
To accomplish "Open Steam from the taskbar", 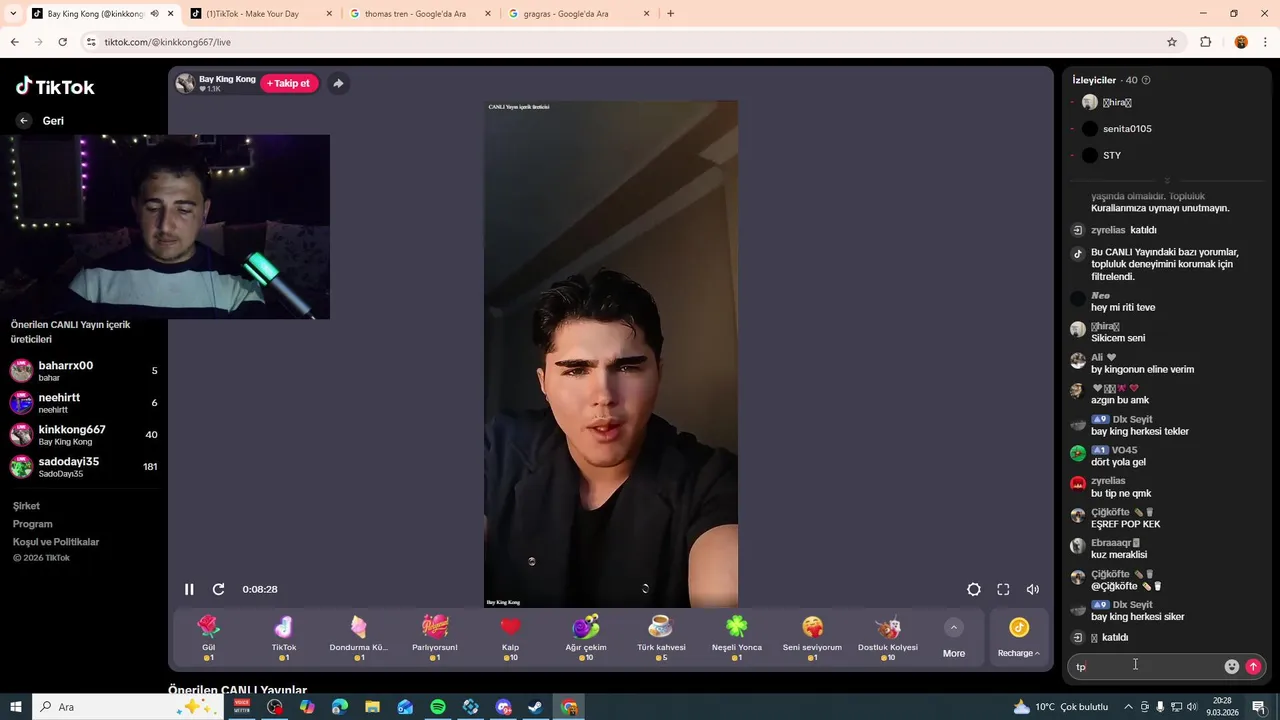I will click(536, 707).
